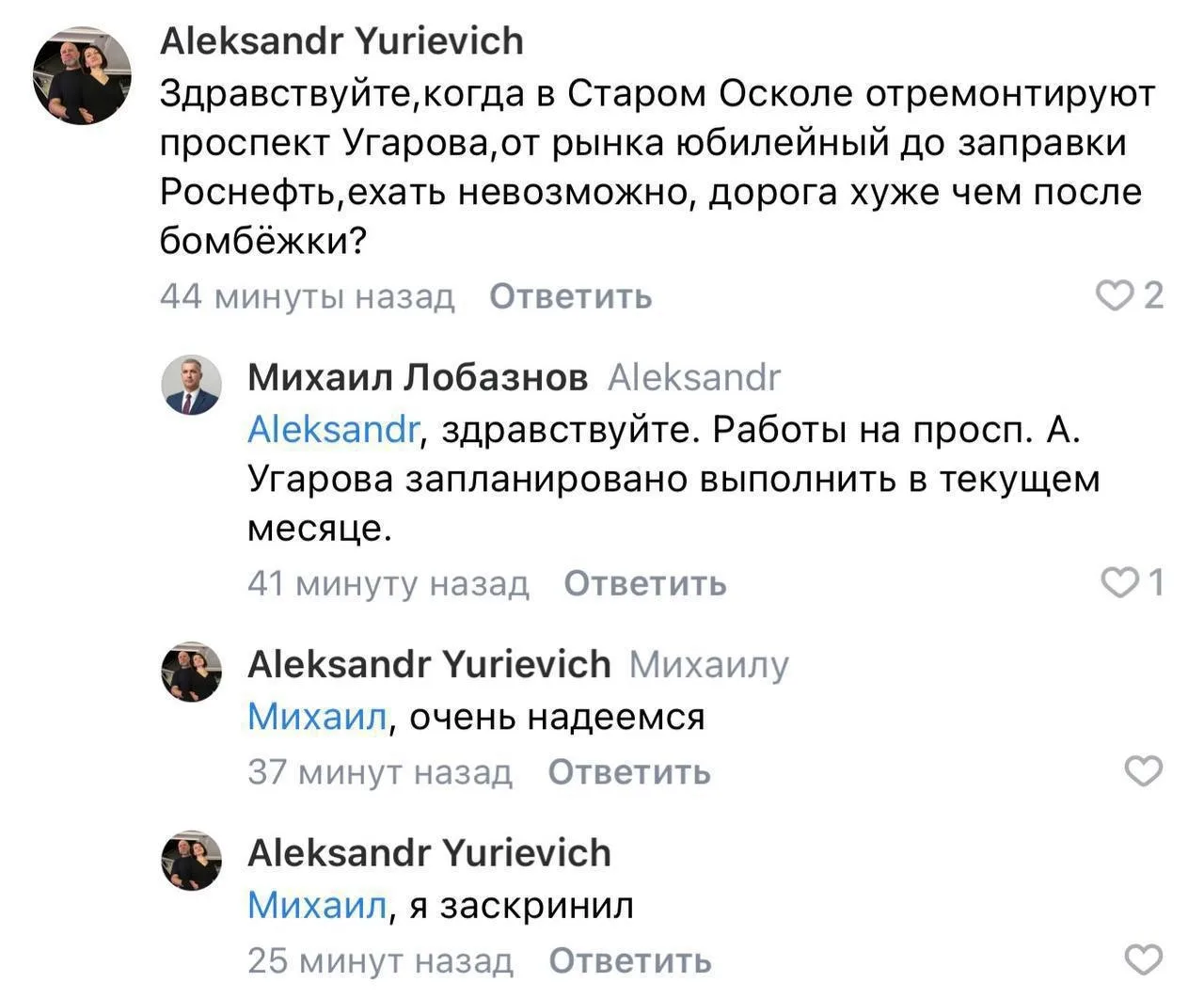This screenshot has width=1204, height=998.
Task: Tap heart icon on "я заскринил" reply
Action: click(1144, 960)
